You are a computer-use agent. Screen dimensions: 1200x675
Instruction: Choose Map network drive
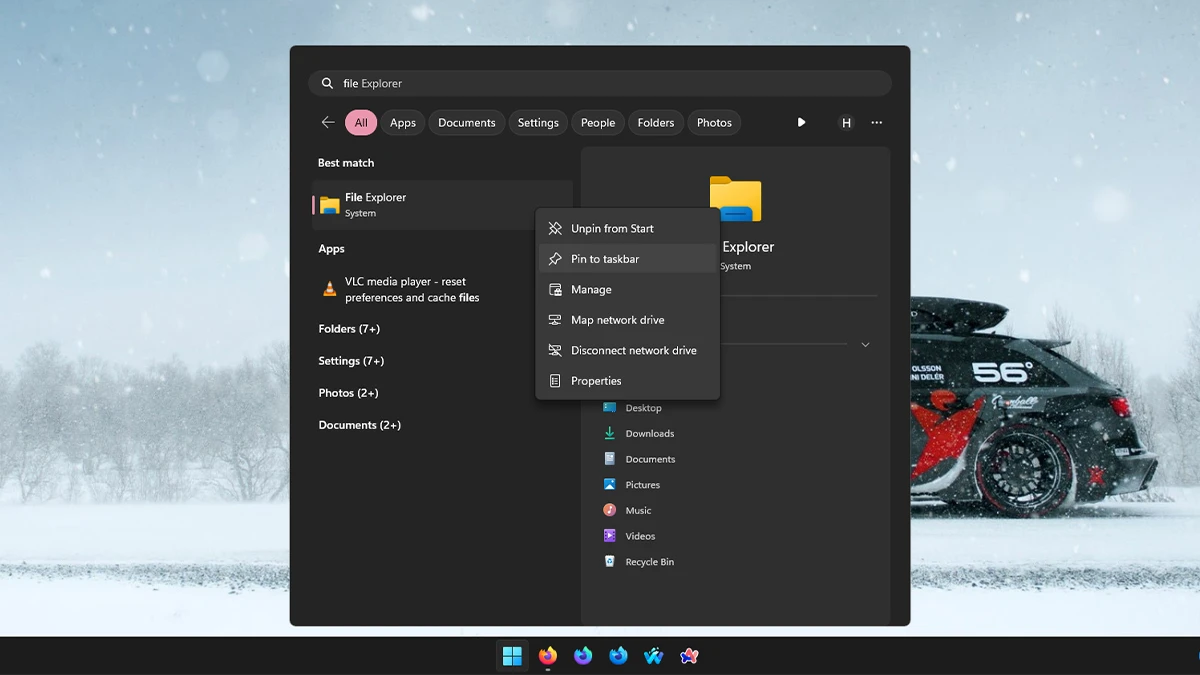point(628,320)
